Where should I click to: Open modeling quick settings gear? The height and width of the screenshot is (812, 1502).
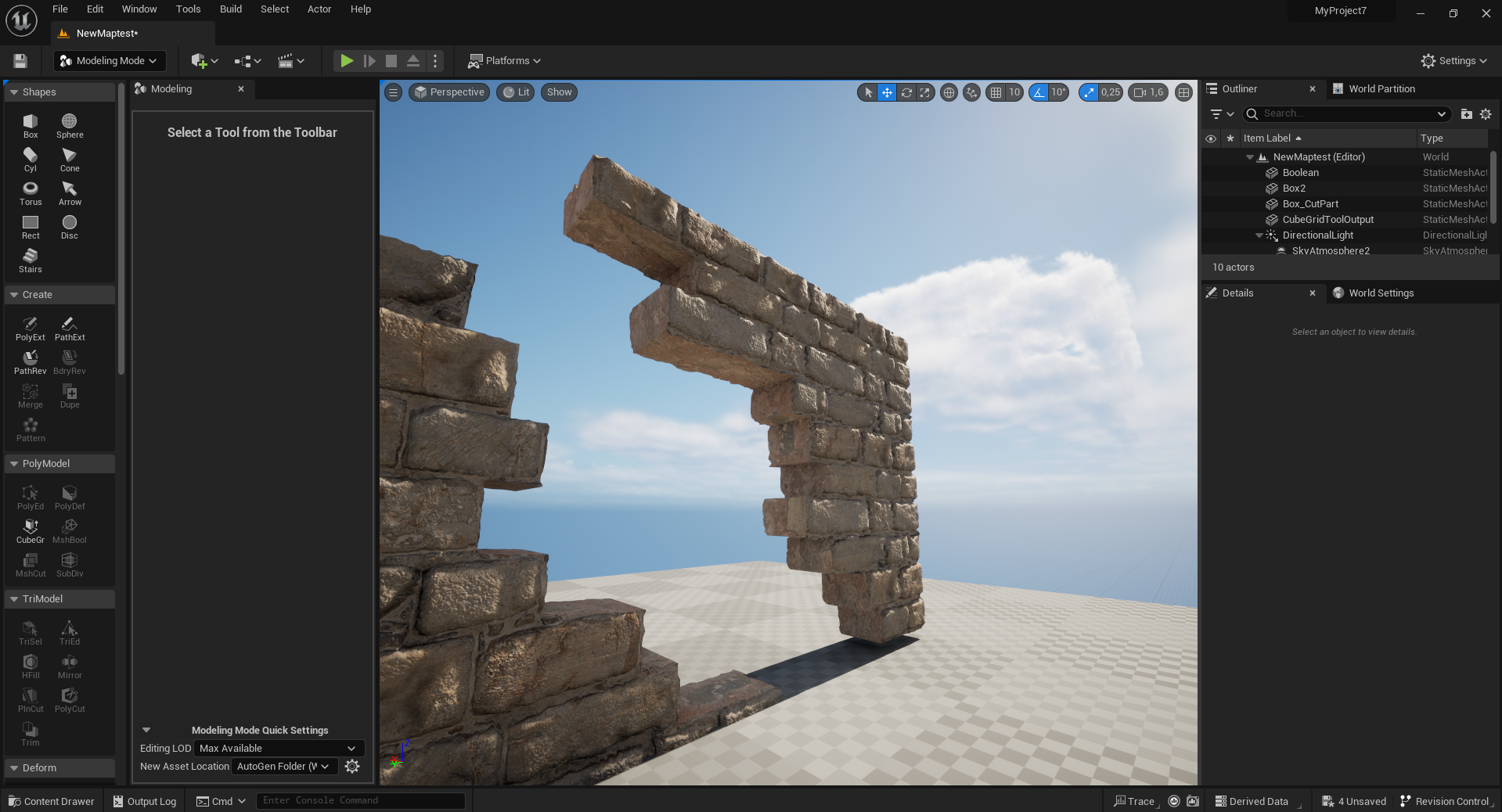tap(352, 766)
